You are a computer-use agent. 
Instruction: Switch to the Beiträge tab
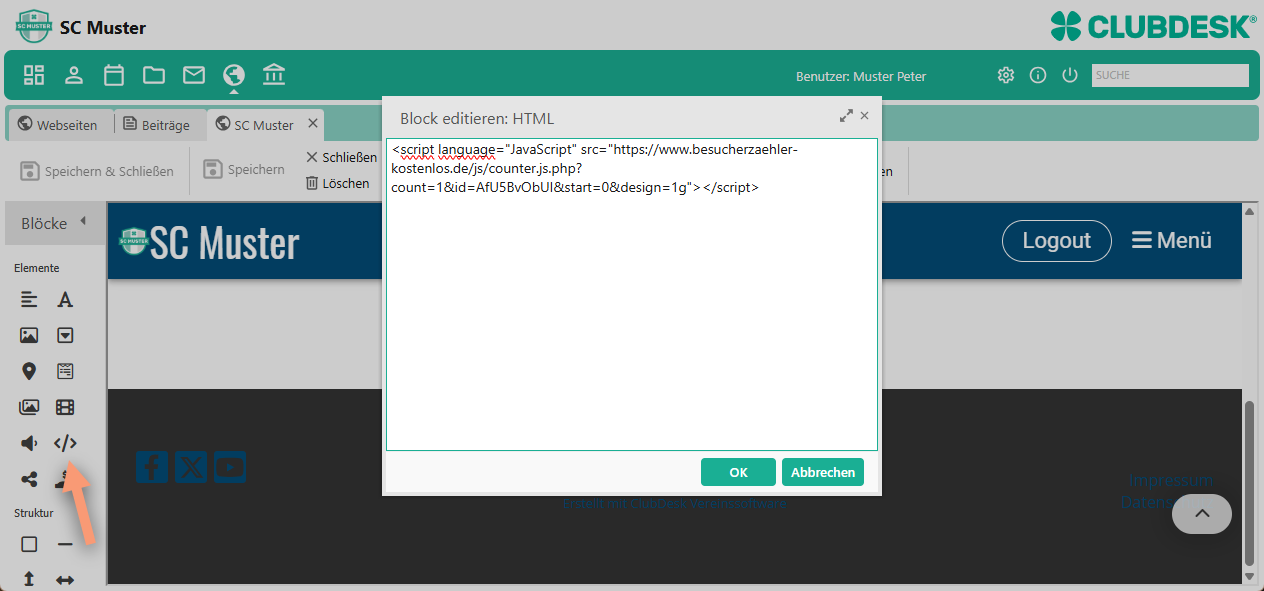pyautogui.click(x=157, y=125)
